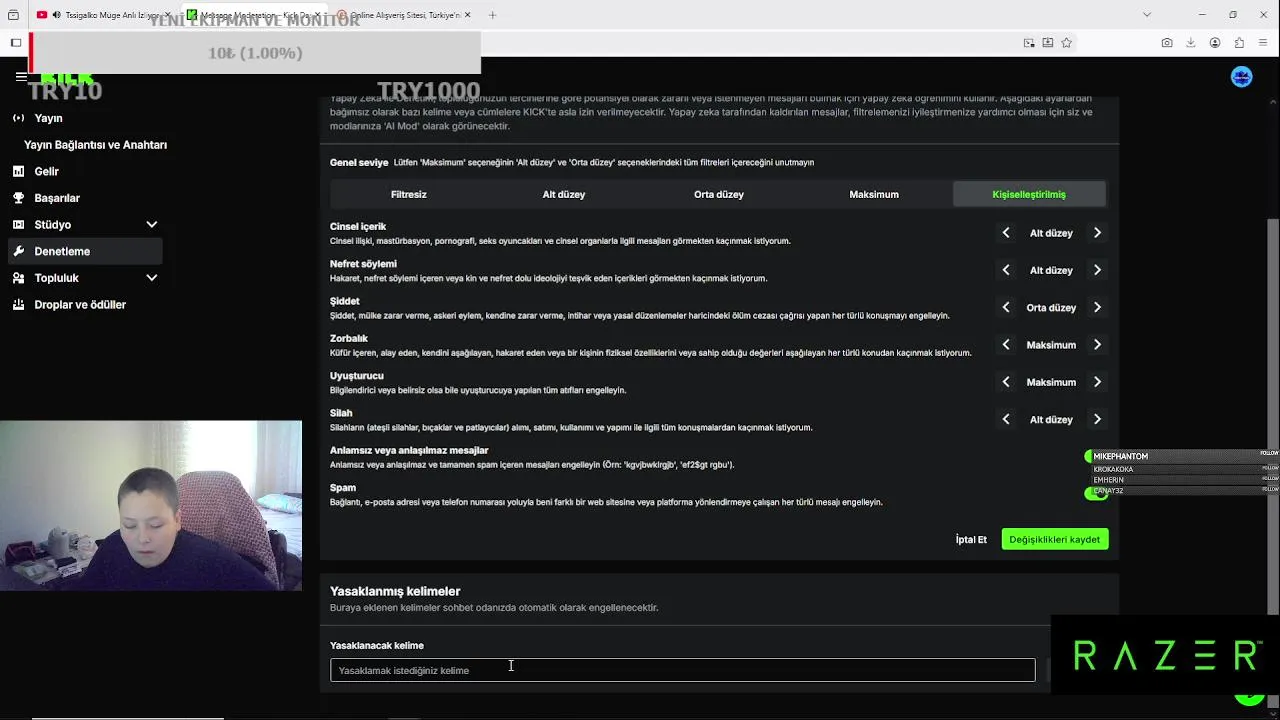Raise the Uyuşturucu level with right arrow
The width and height of the screenshot is (1280, 720).
coord(1097,382)
